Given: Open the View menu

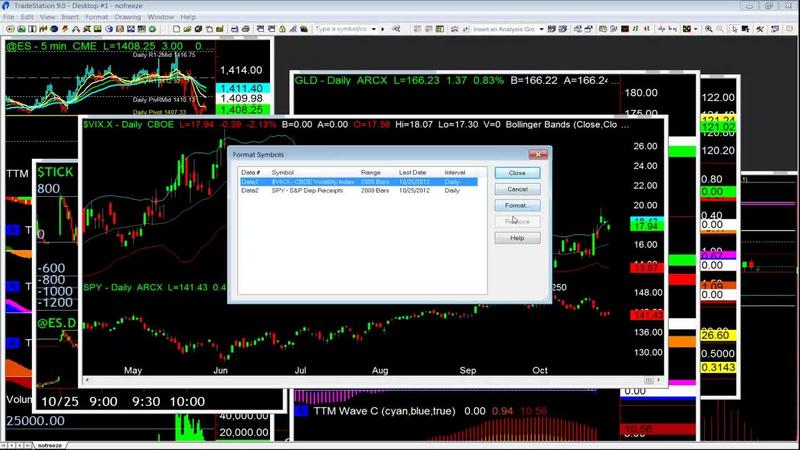Looking at the screenshot, I should [47, 17].
